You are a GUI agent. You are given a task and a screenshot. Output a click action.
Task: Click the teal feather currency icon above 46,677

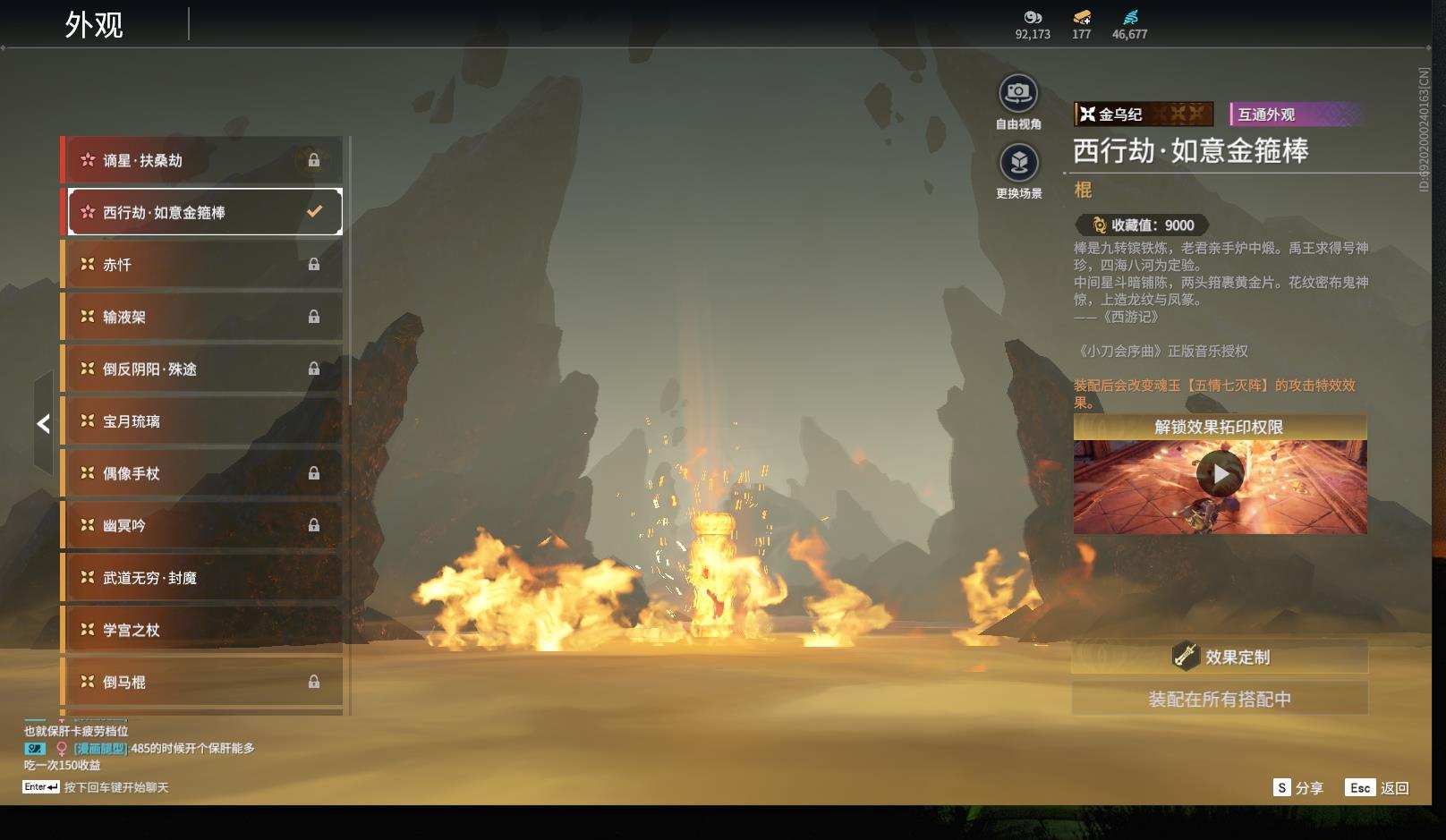point(1130,17)
